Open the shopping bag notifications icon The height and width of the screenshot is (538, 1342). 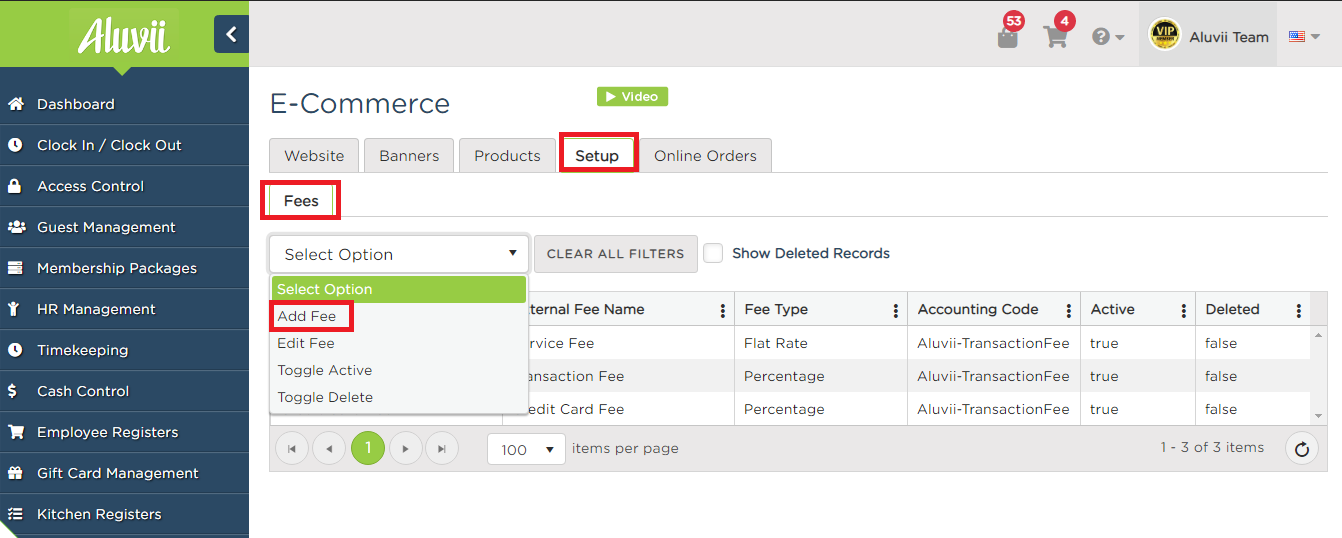pyautogui.click(x=1008, y=37)
